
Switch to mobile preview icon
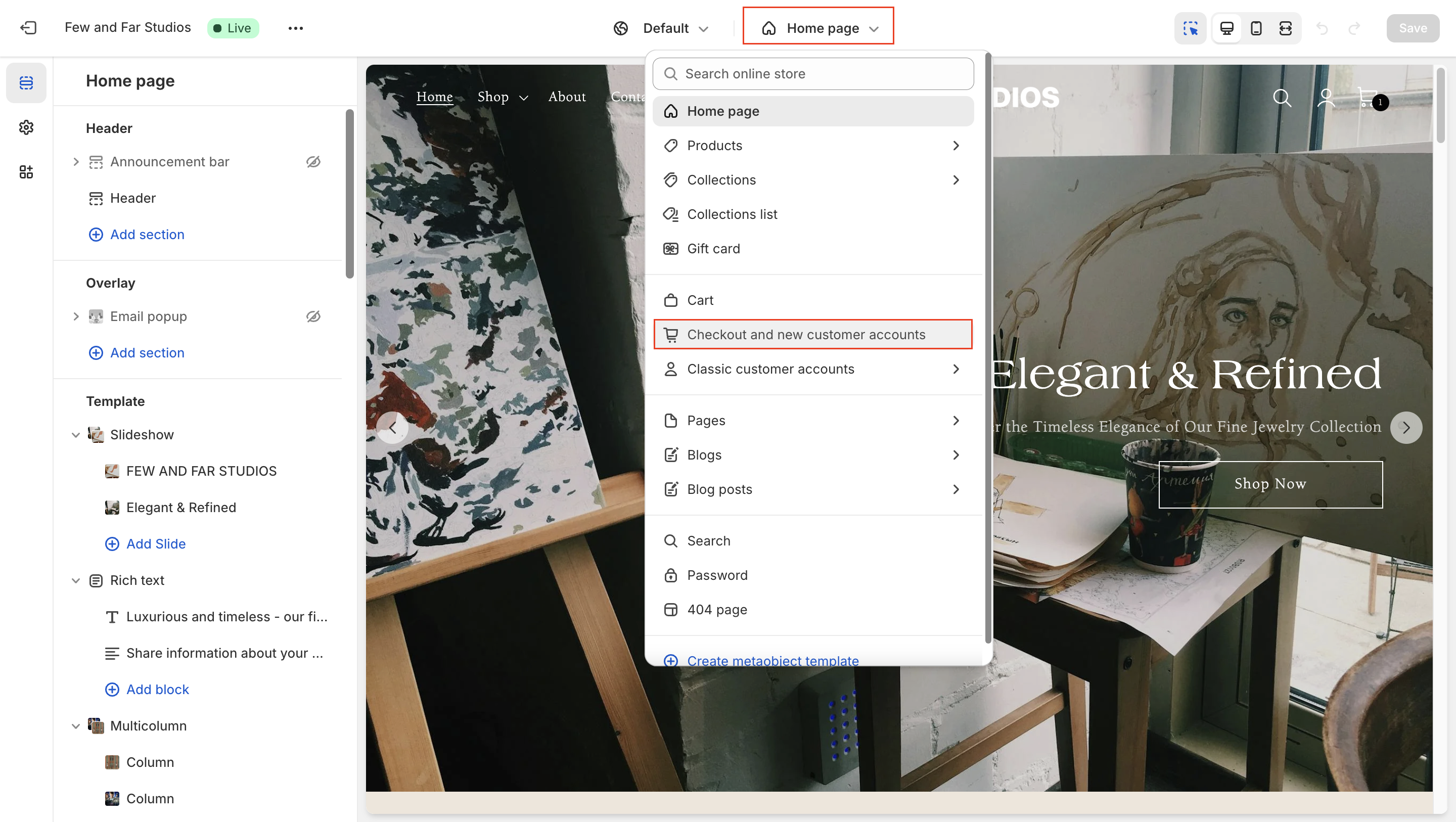pyautogui.click(x=1256, y=28)
